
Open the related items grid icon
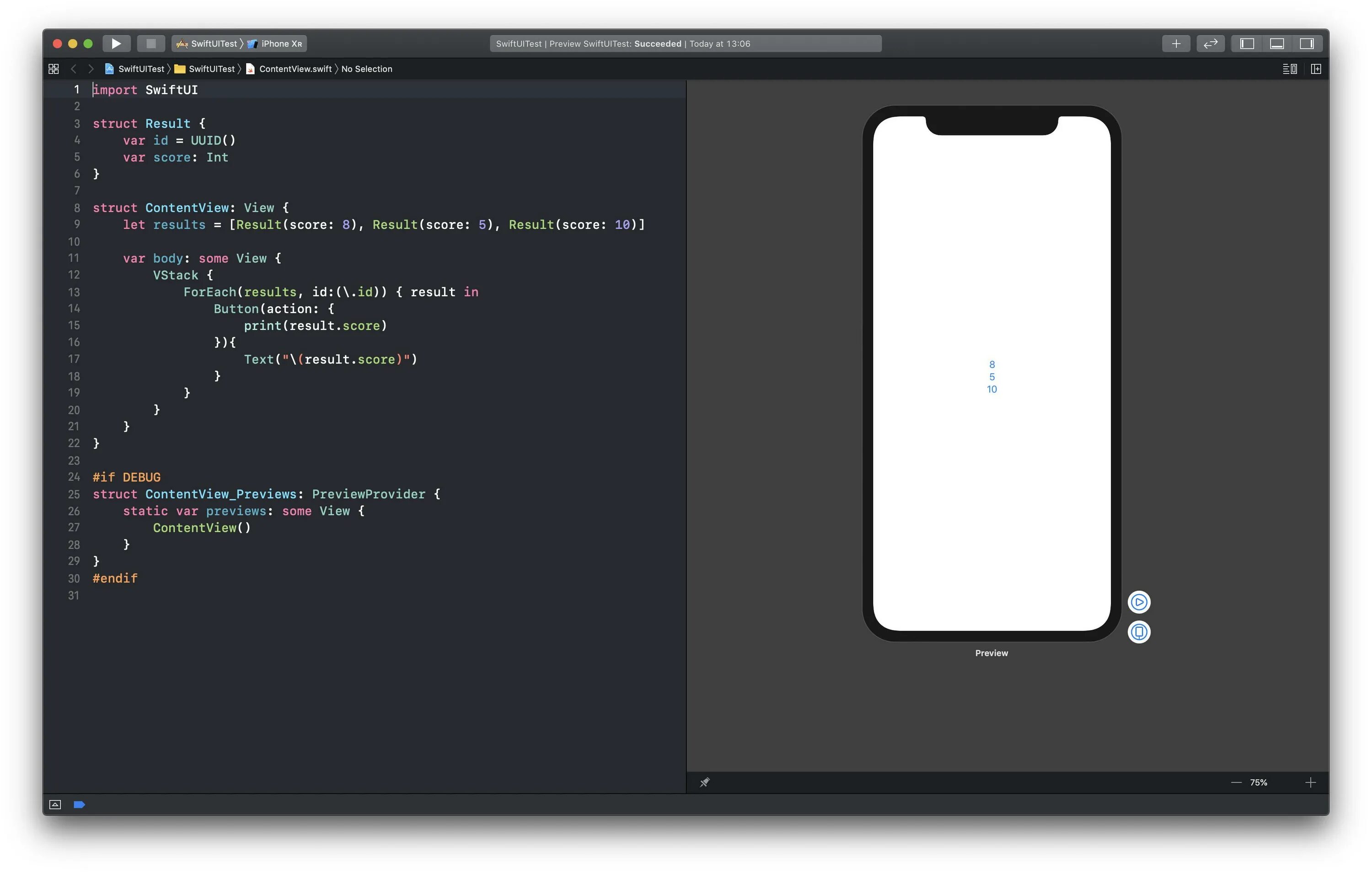pyautogui.click(x=54, y=69)
